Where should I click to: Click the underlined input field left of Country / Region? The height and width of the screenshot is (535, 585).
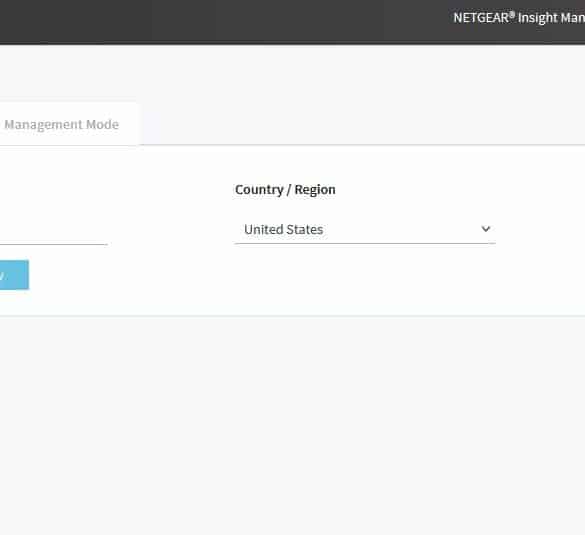[x=54, y=231]
